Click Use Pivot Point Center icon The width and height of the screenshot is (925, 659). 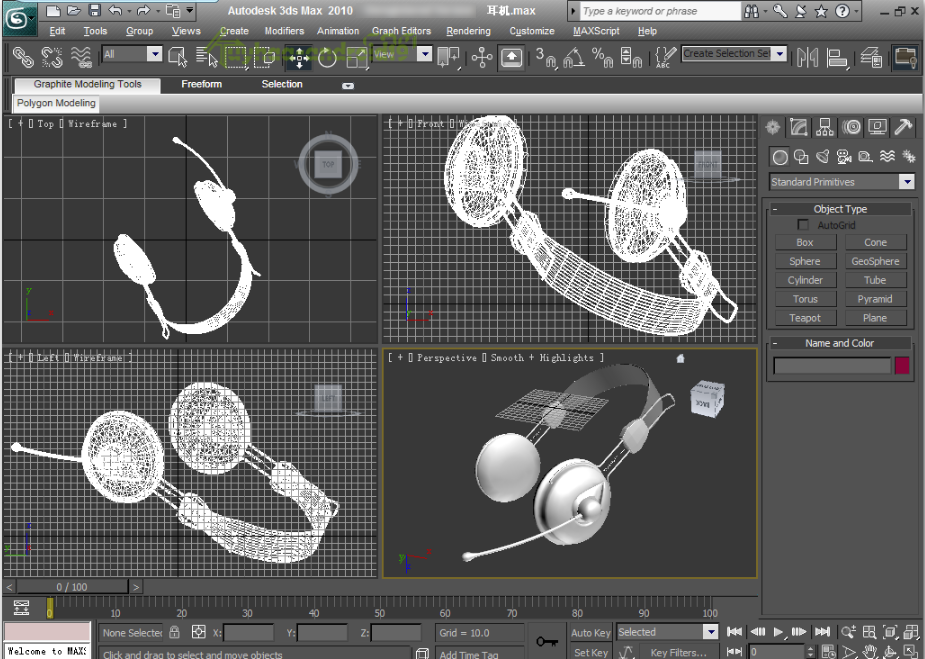coord(449,57)
